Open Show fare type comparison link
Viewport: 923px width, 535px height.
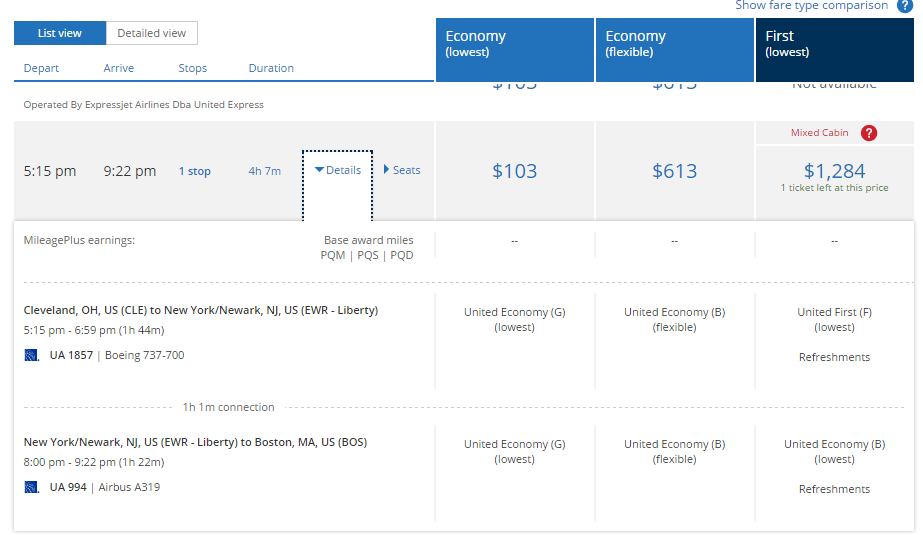coord(811,5)
